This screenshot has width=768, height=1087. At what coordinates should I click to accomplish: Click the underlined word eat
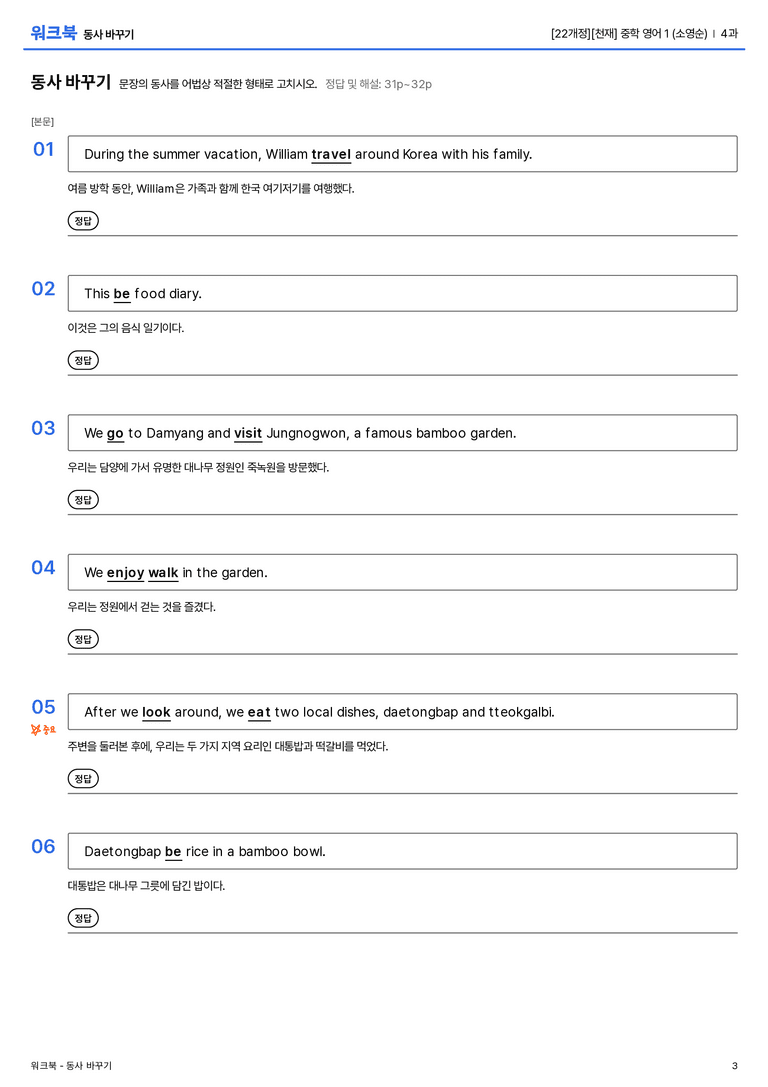tap(259, 713)
